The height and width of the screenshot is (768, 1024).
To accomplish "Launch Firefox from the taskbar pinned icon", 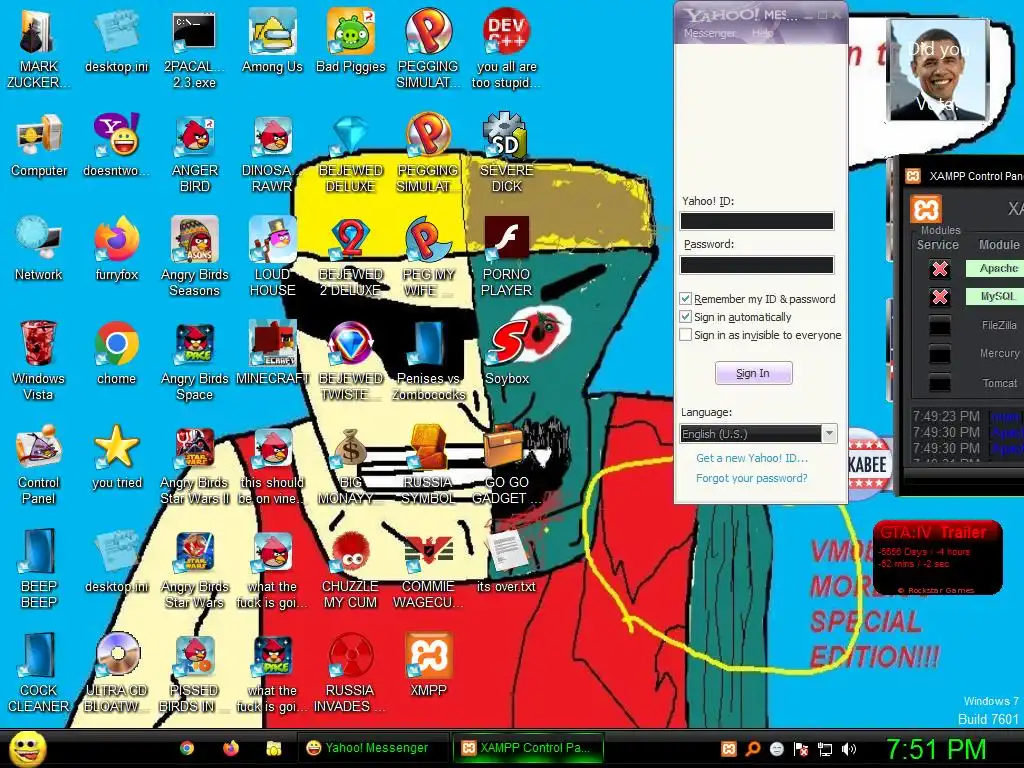I will [x=231, y=748].
